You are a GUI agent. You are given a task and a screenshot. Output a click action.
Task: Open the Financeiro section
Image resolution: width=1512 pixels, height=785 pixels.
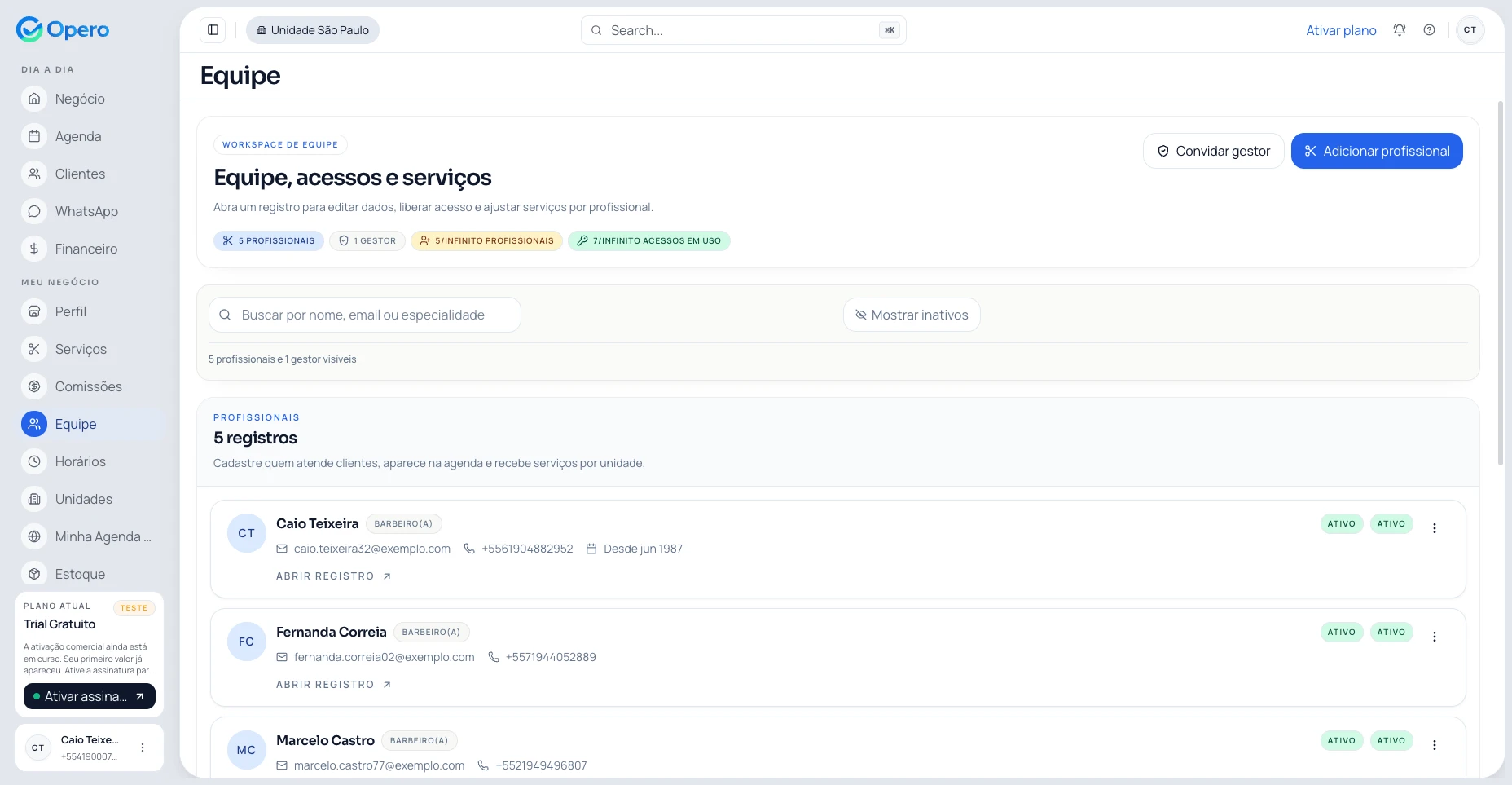(86, 249)
